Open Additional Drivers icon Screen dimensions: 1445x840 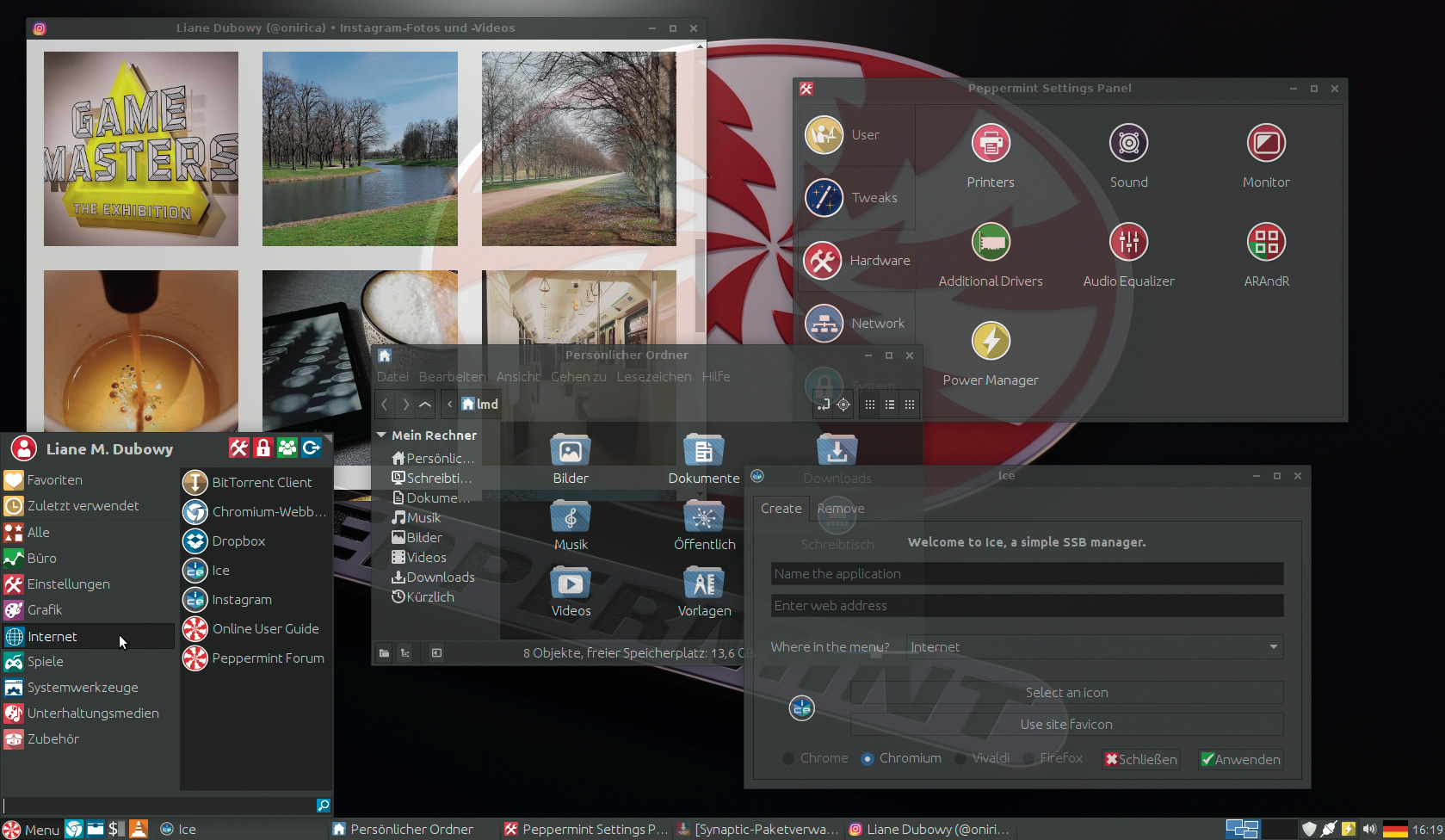point(991,243)
